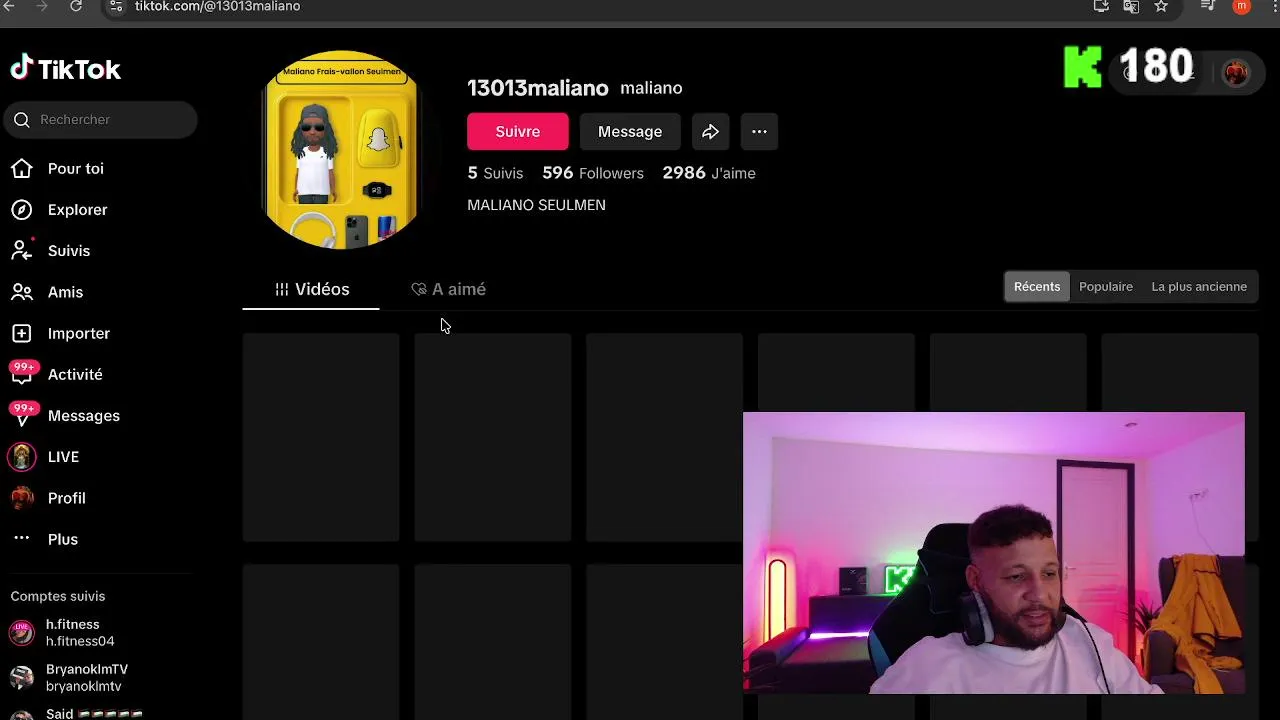
Task: Click the Message button
Action: (x=630, y=132)
